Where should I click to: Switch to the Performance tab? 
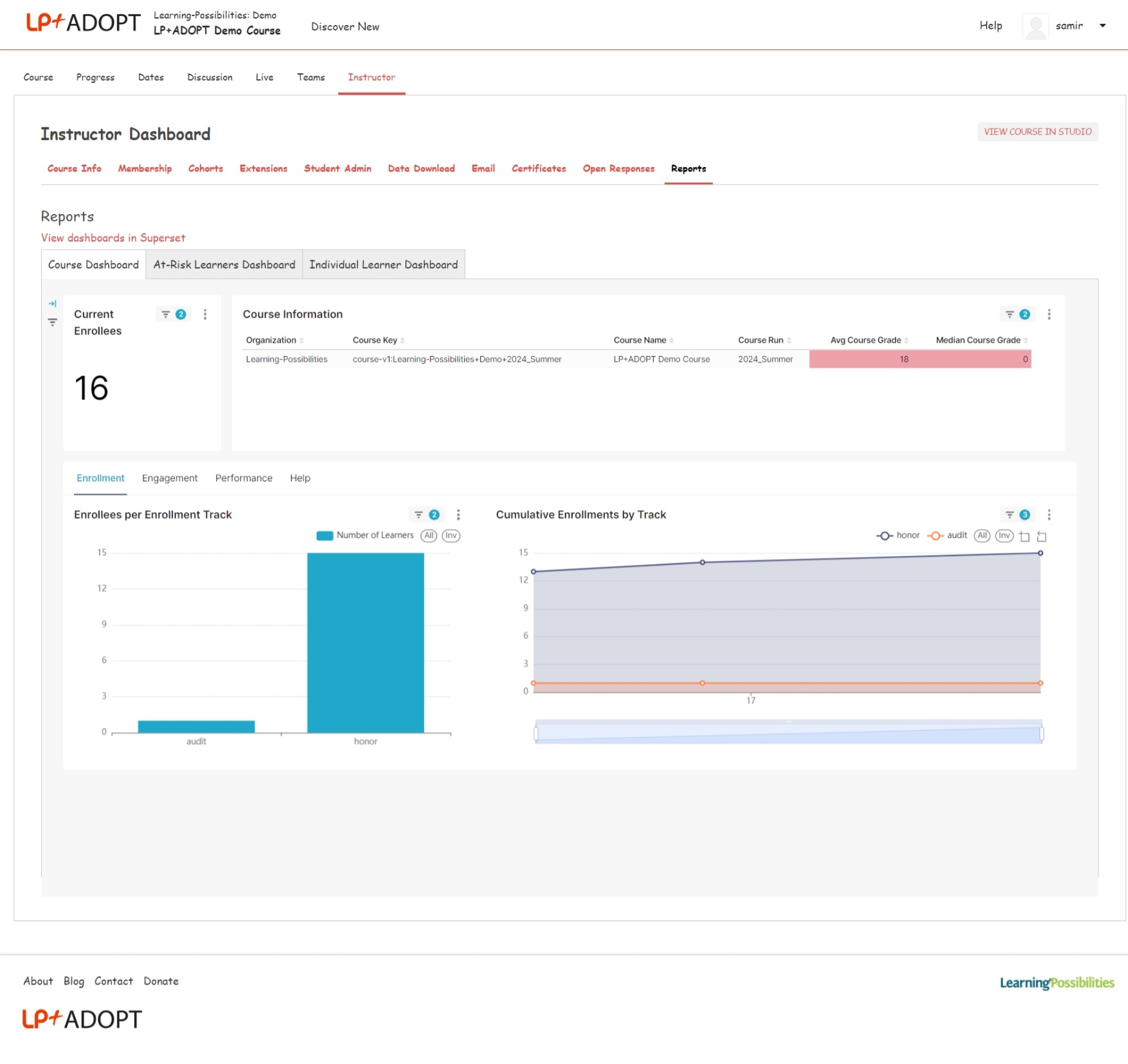[x=244, y=478]
